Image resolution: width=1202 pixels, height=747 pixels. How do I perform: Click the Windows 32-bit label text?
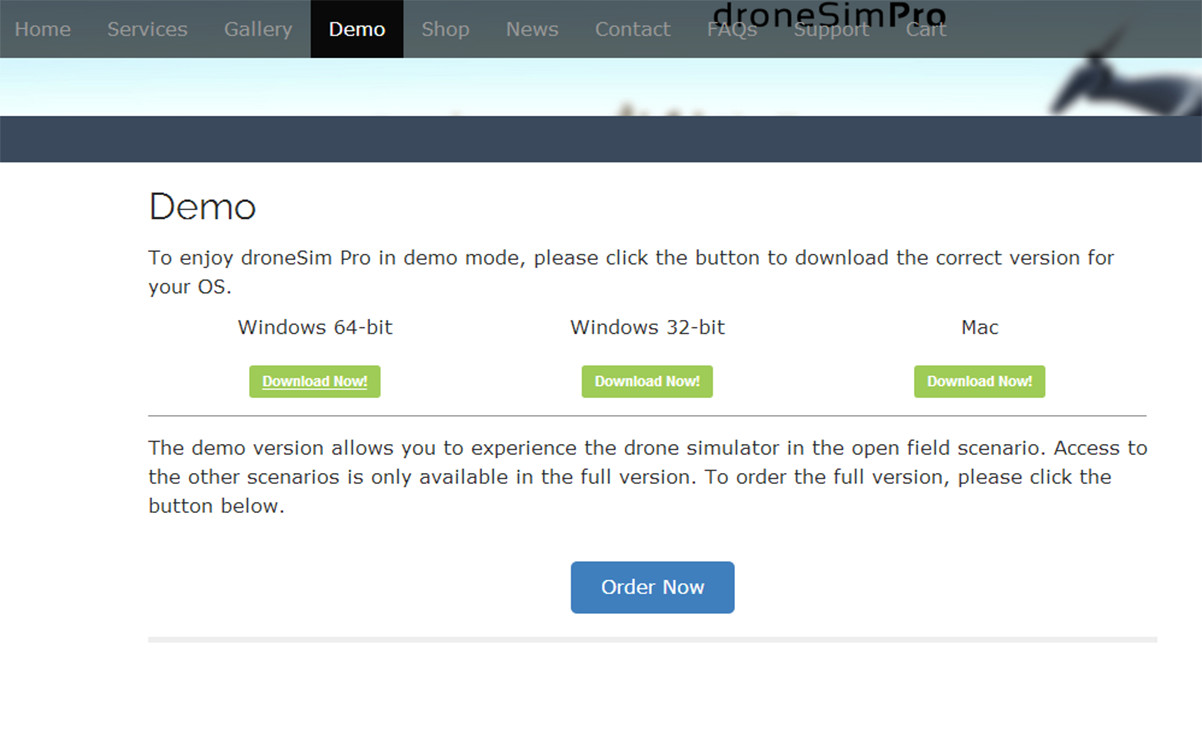[647, 327]
